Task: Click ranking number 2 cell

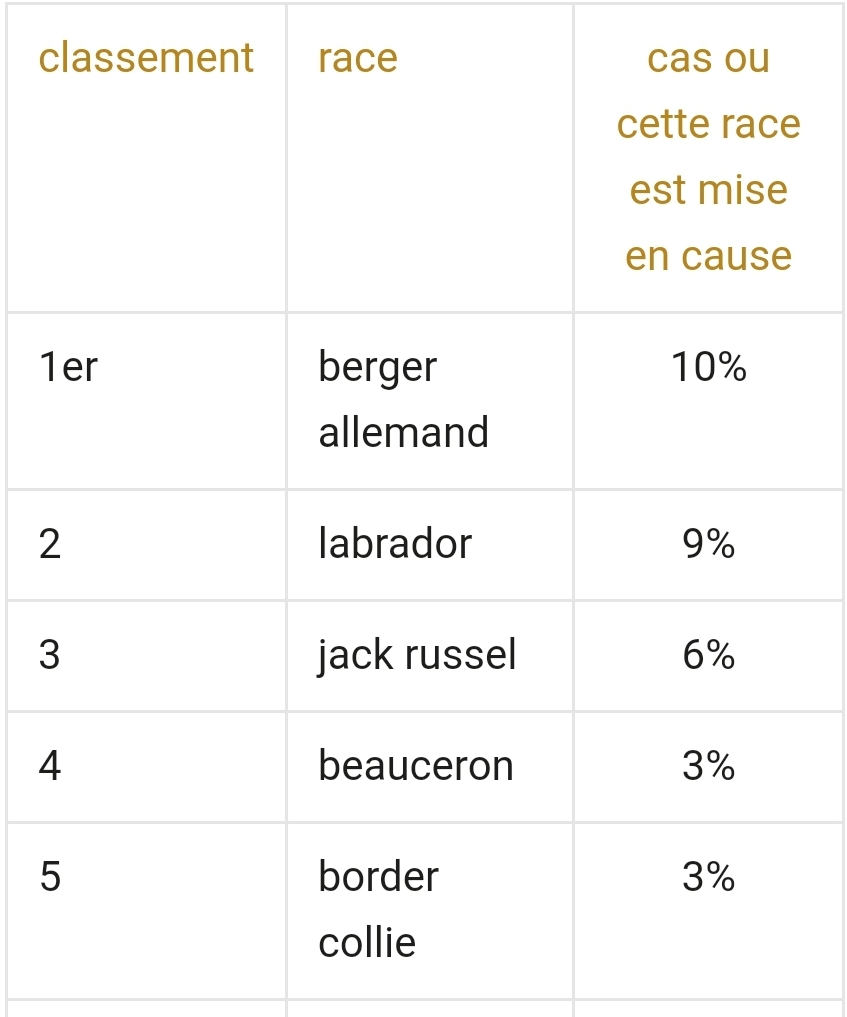Action: [50, 545]
